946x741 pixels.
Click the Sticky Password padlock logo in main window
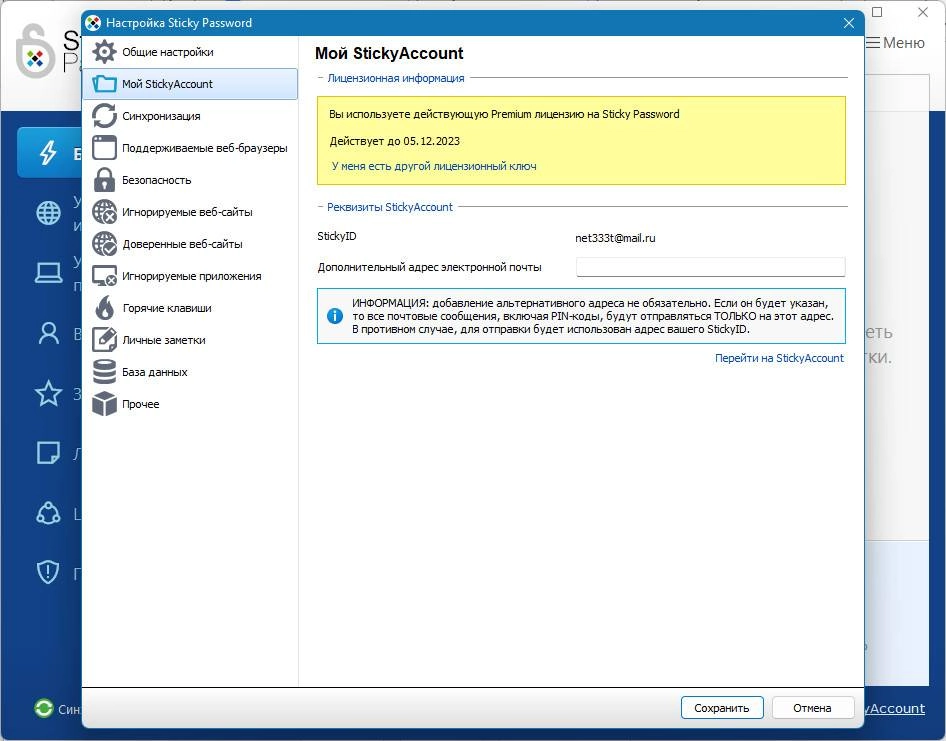[x=36, y=51]
